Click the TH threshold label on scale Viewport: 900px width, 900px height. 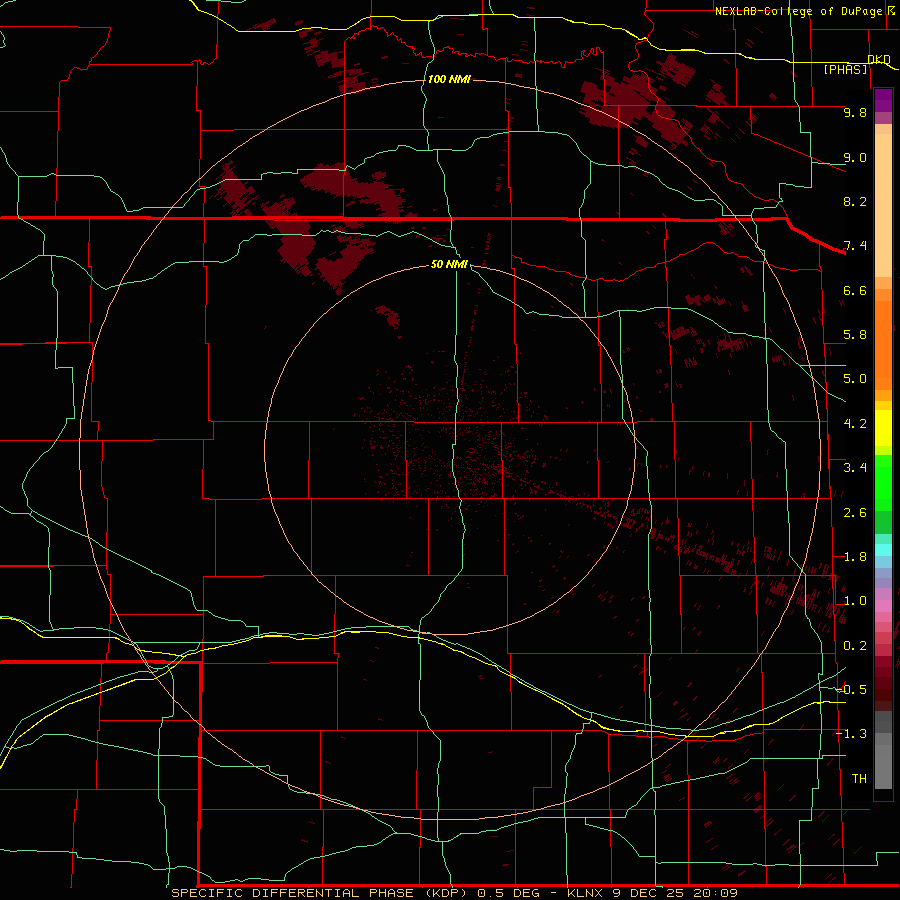click(859, 779)
